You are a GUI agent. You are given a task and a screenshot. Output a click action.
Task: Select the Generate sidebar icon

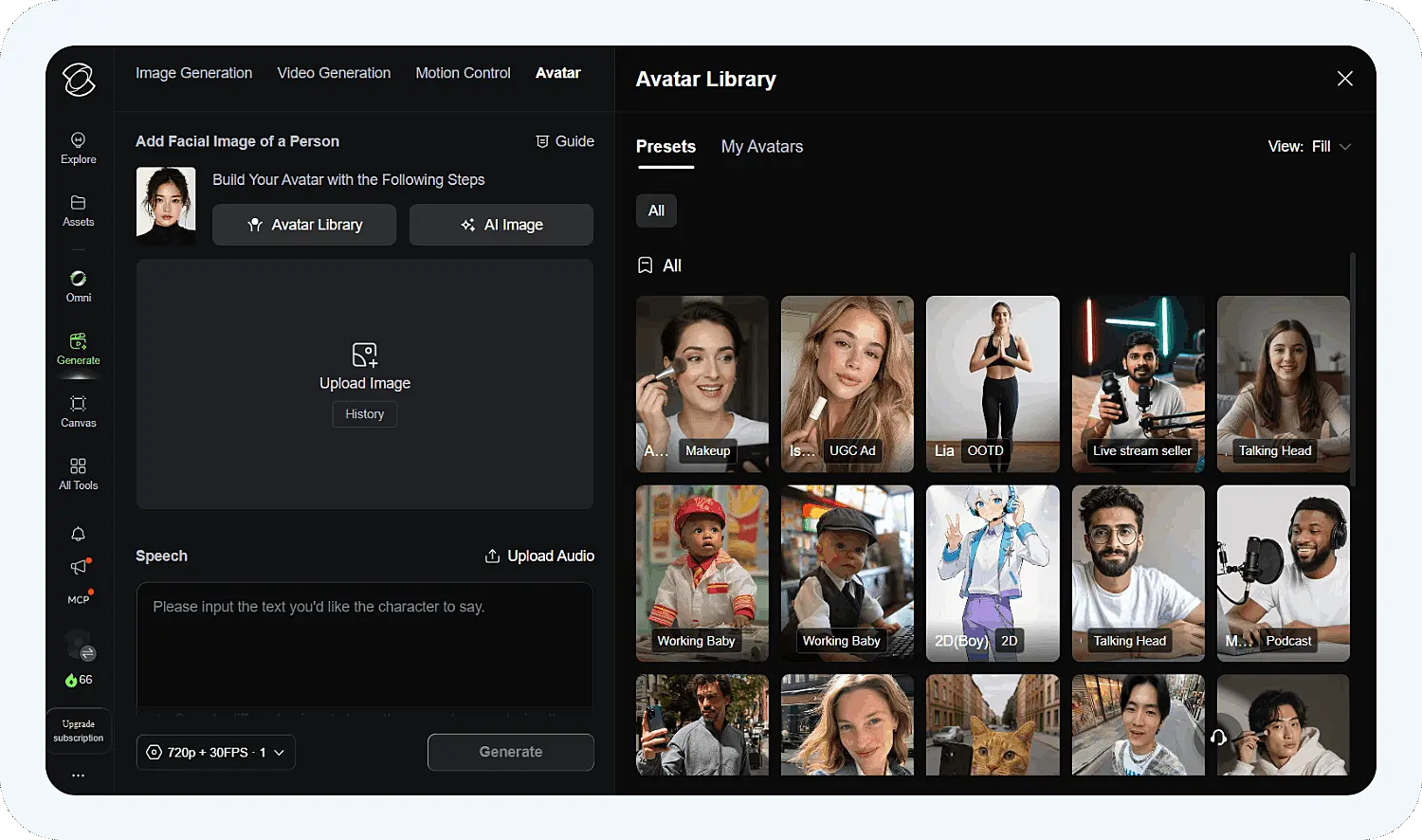tap(79, 349)
